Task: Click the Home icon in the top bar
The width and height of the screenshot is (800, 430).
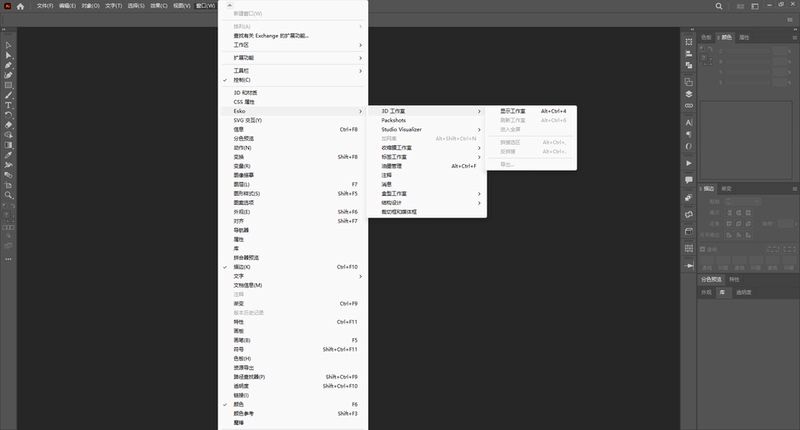Action: (x=20, y=6)
